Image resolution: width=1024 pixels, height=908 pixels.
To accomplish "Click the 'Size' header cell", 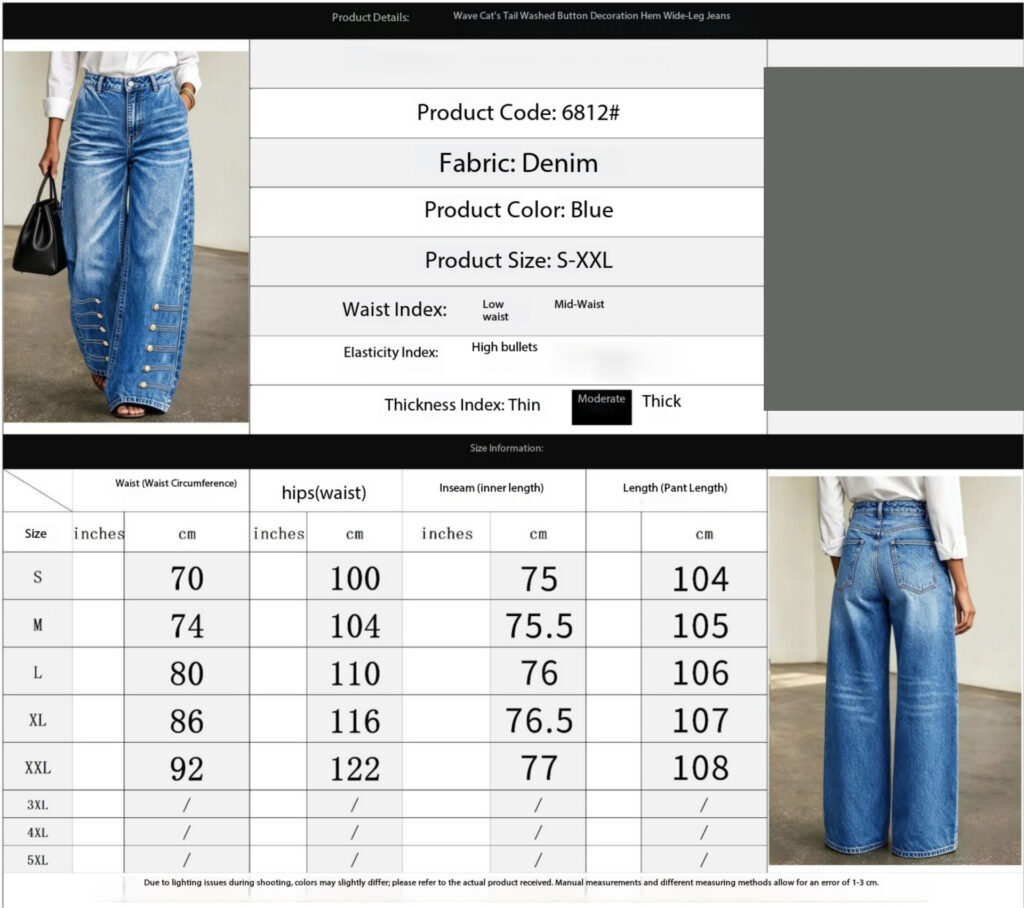I will coord(35,534).
